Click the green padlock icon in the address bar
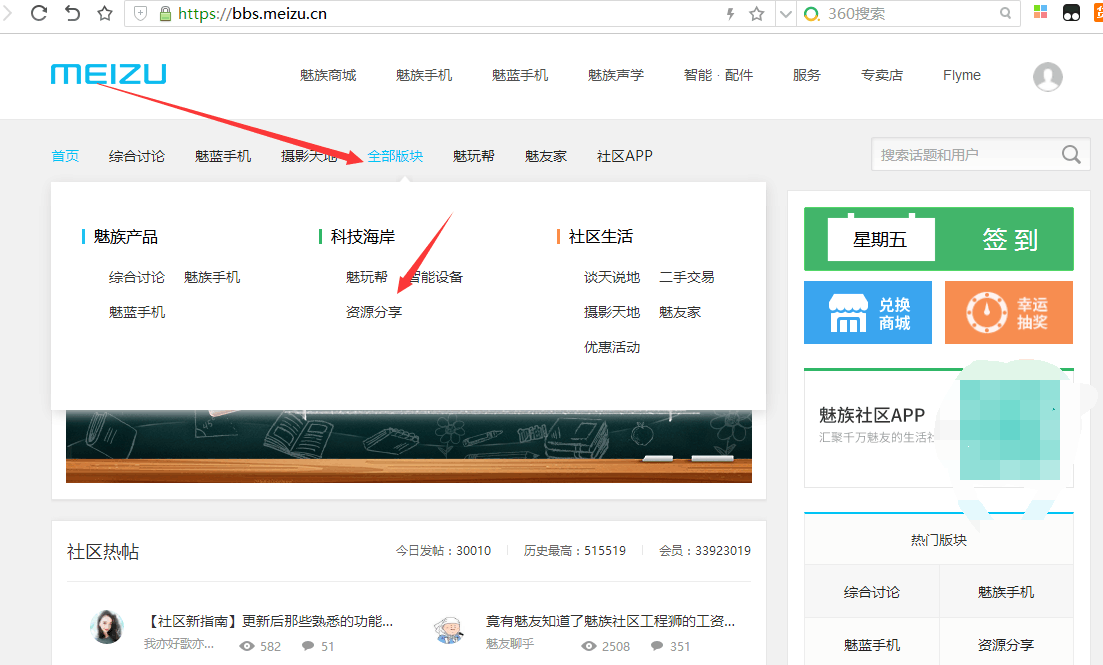 [x=165, y=13]
